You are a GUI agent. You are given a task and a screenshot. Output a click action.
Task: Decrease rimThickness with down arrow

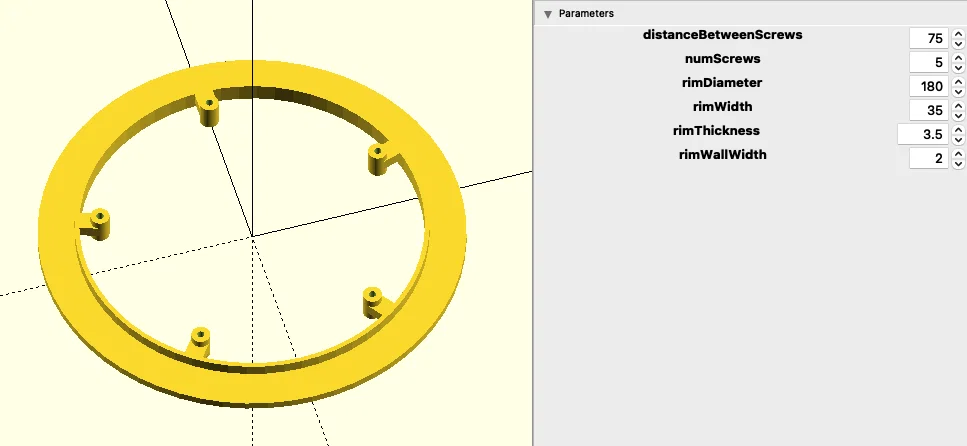958,140
